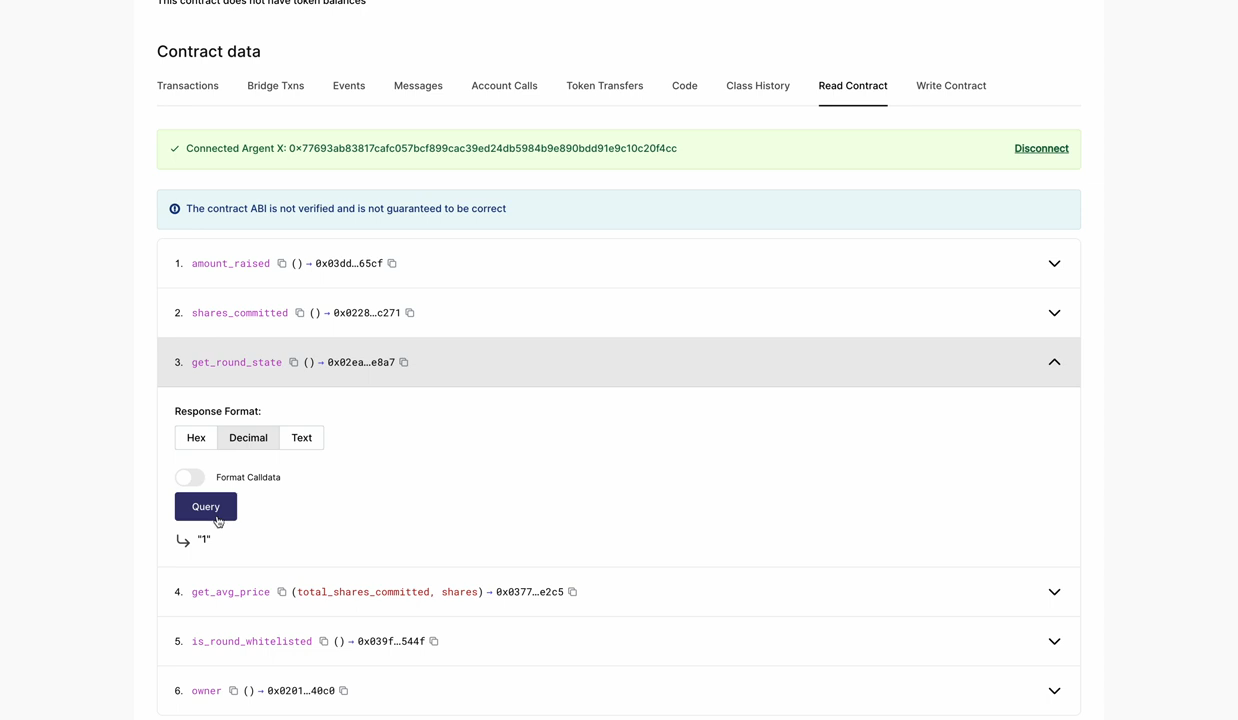The width and height of the screenshot is (1238, 720).
Task: Click the connected Argent X wallet address
Action: [483, 149]
